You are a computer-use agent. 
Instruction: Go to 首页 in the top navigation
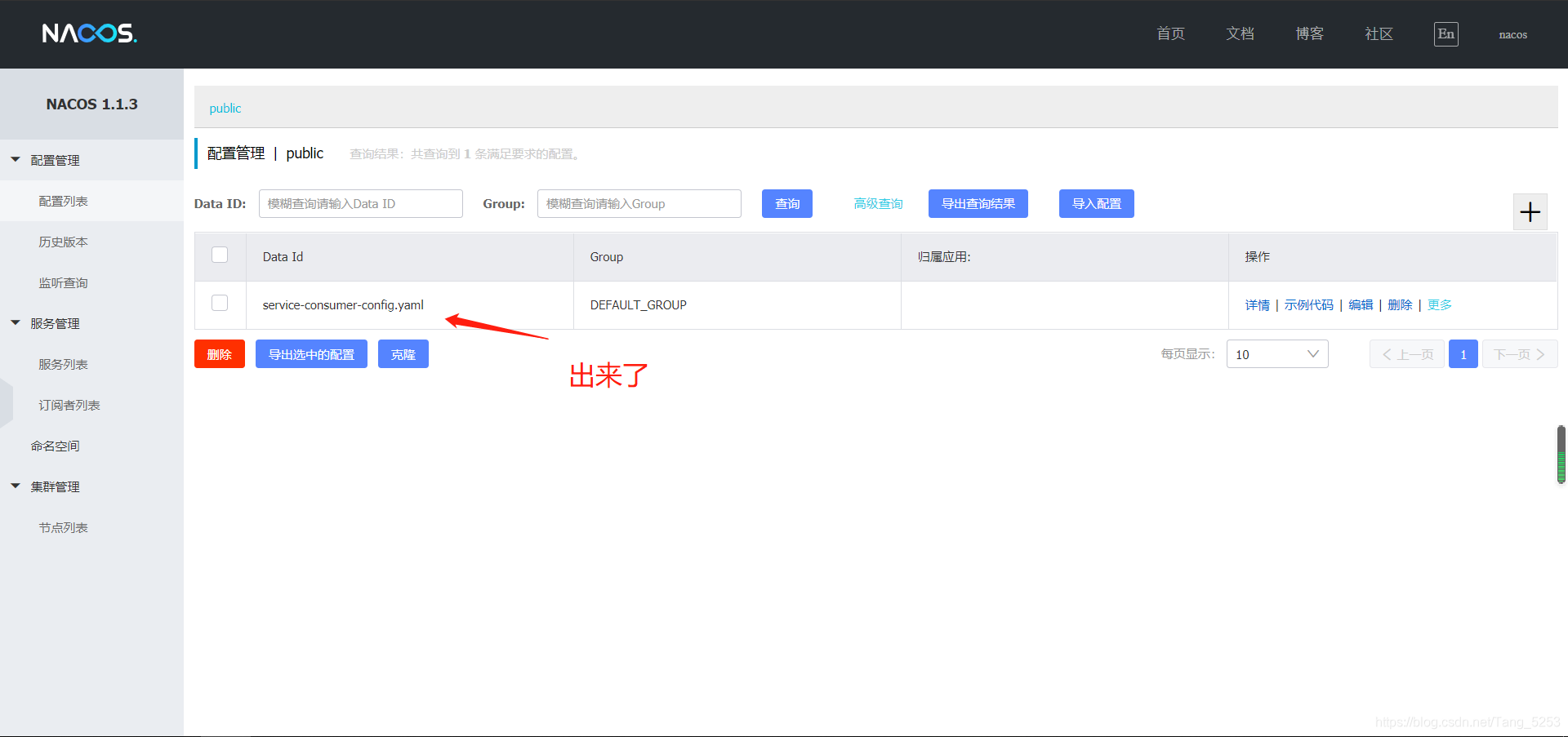tap(1170, 33)
